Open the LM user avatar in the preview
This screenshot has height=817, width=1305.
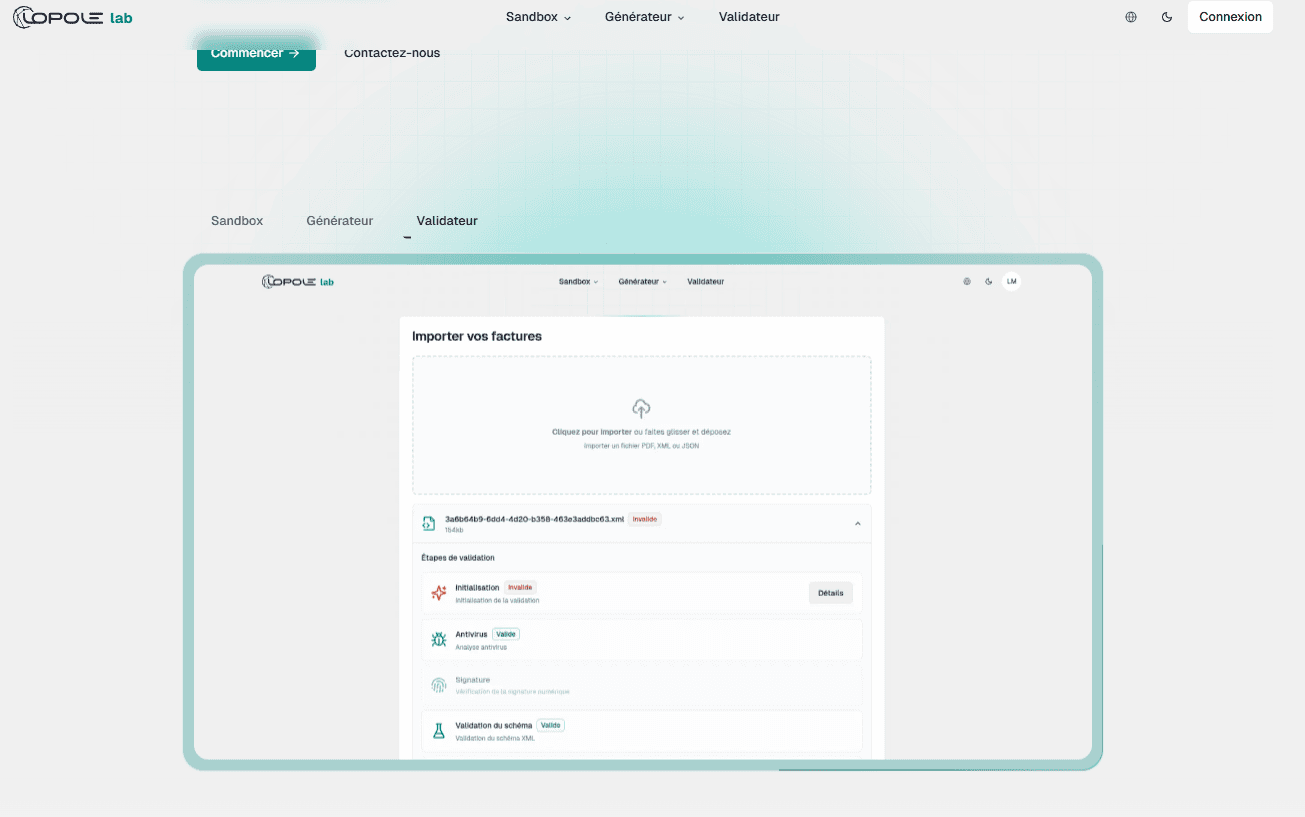click(1012, 282)
